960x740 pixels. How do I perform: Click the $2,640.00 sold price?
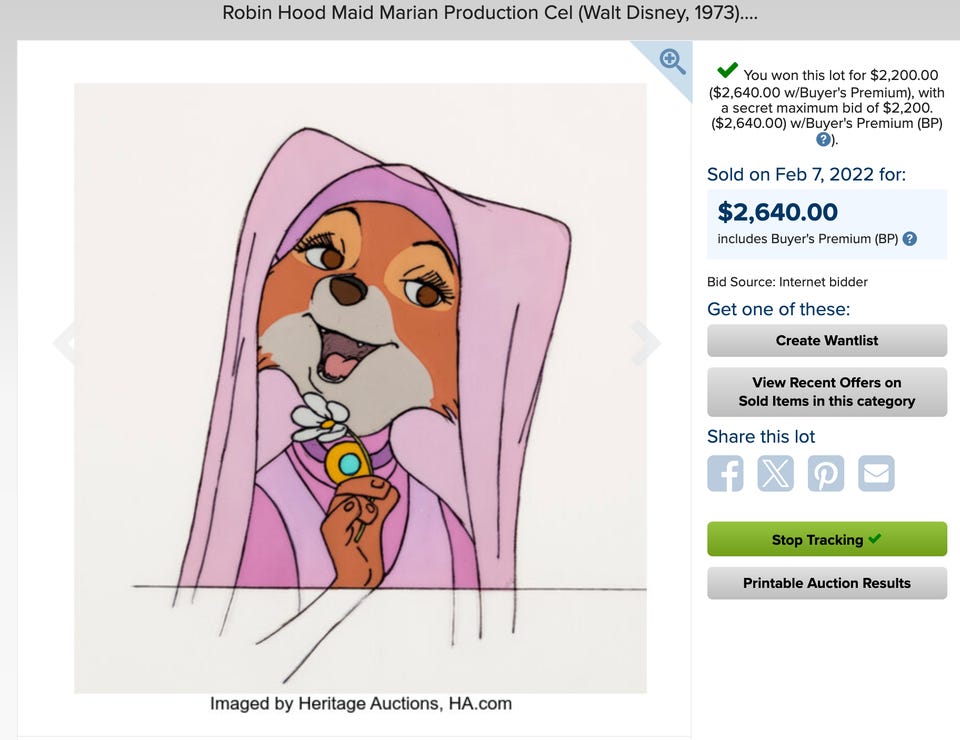[778, 212]
